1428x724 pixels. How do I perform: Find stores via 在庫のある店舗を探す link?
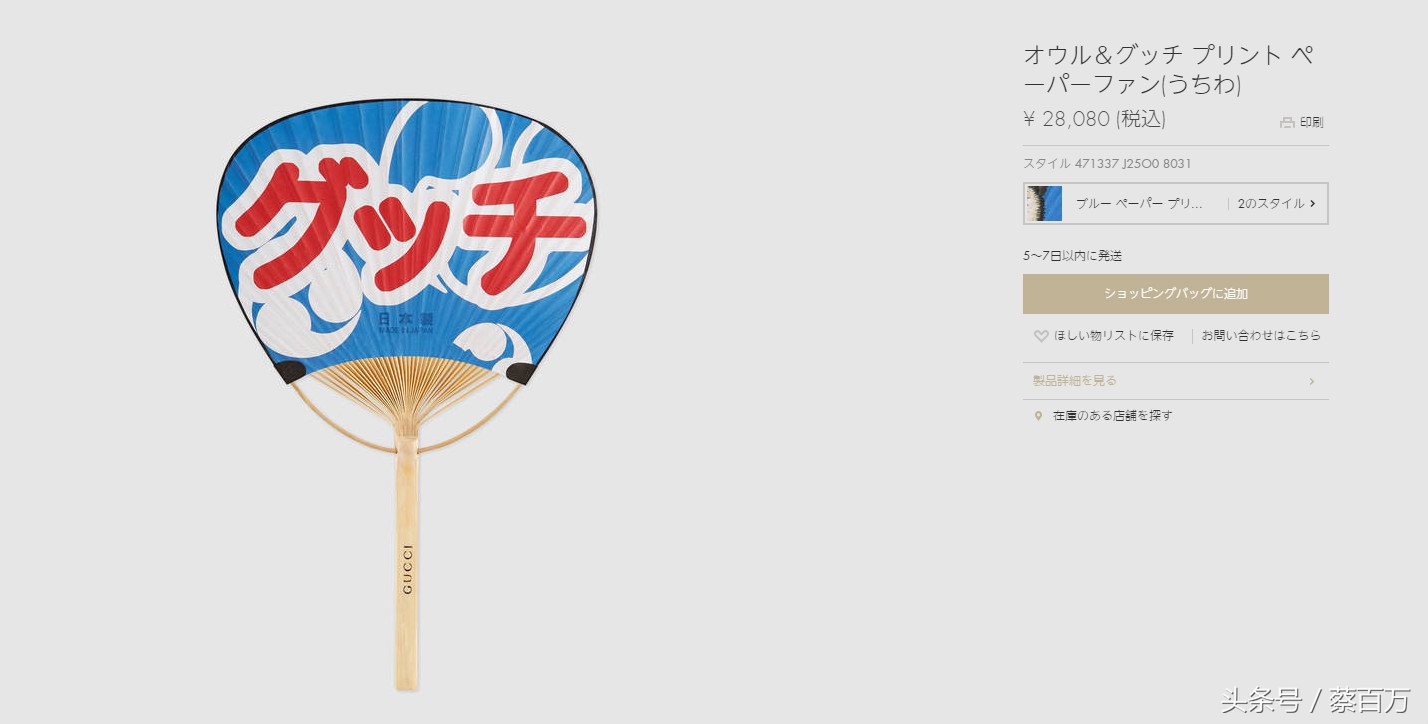point(1113,416)
